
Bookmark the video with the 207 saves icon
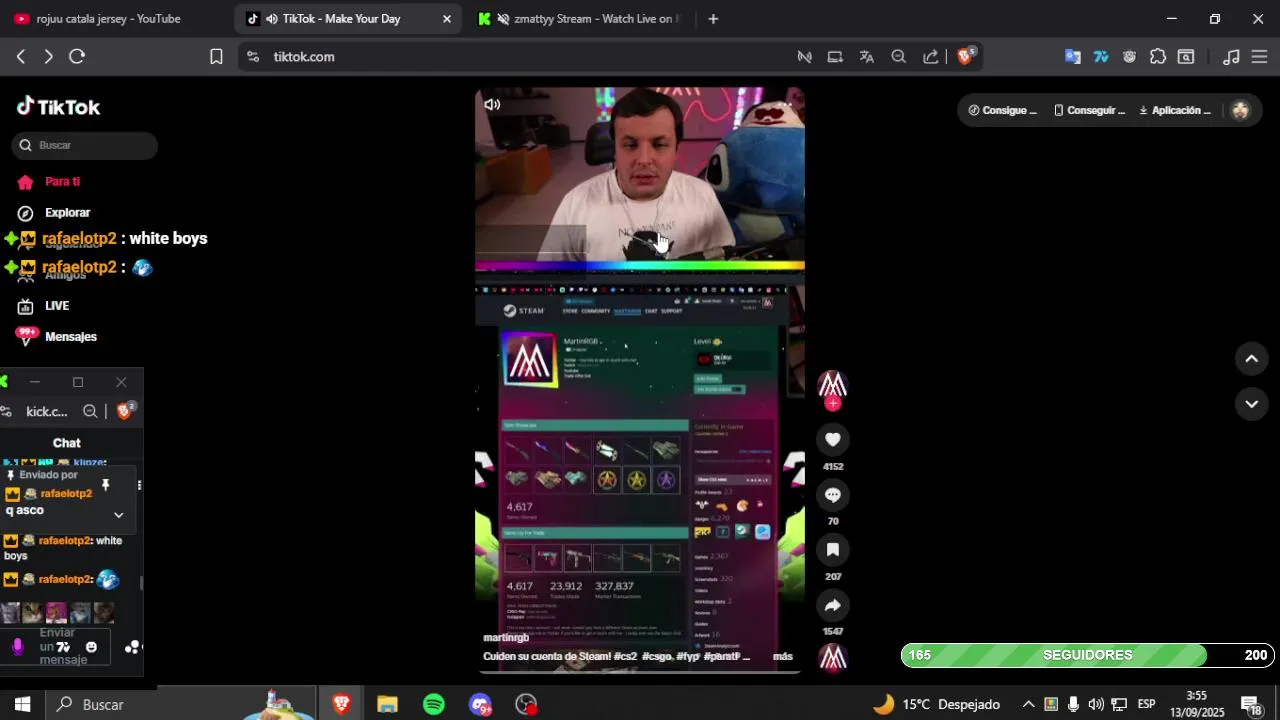click(832, 550)
